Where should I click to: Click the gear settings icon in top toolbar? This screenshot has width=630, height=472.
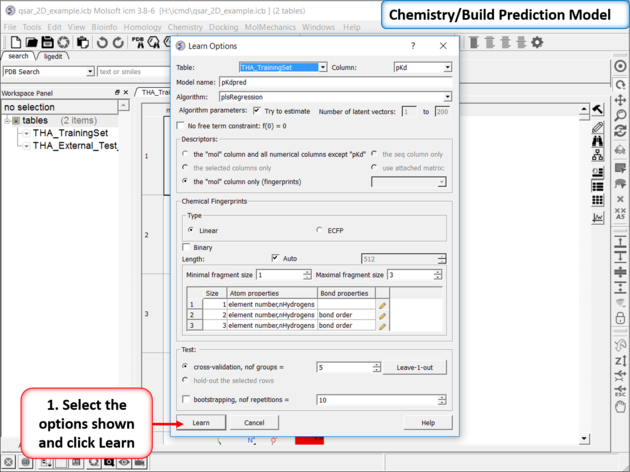[537, 43]
